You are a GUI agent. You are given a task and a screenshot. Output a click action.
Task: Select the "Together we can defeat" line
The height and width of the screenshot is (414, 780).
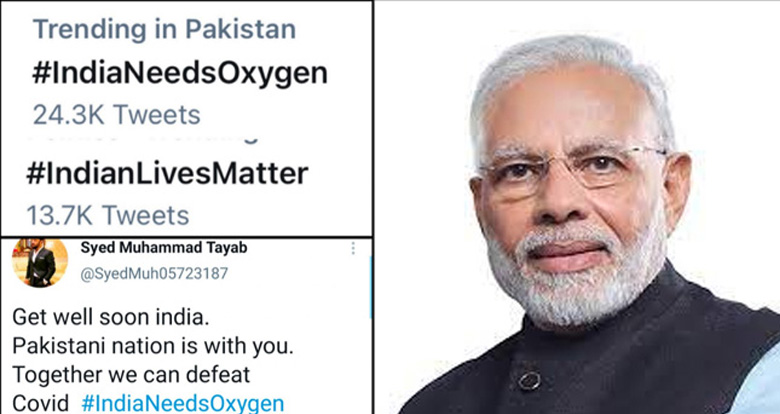[131, 375]
